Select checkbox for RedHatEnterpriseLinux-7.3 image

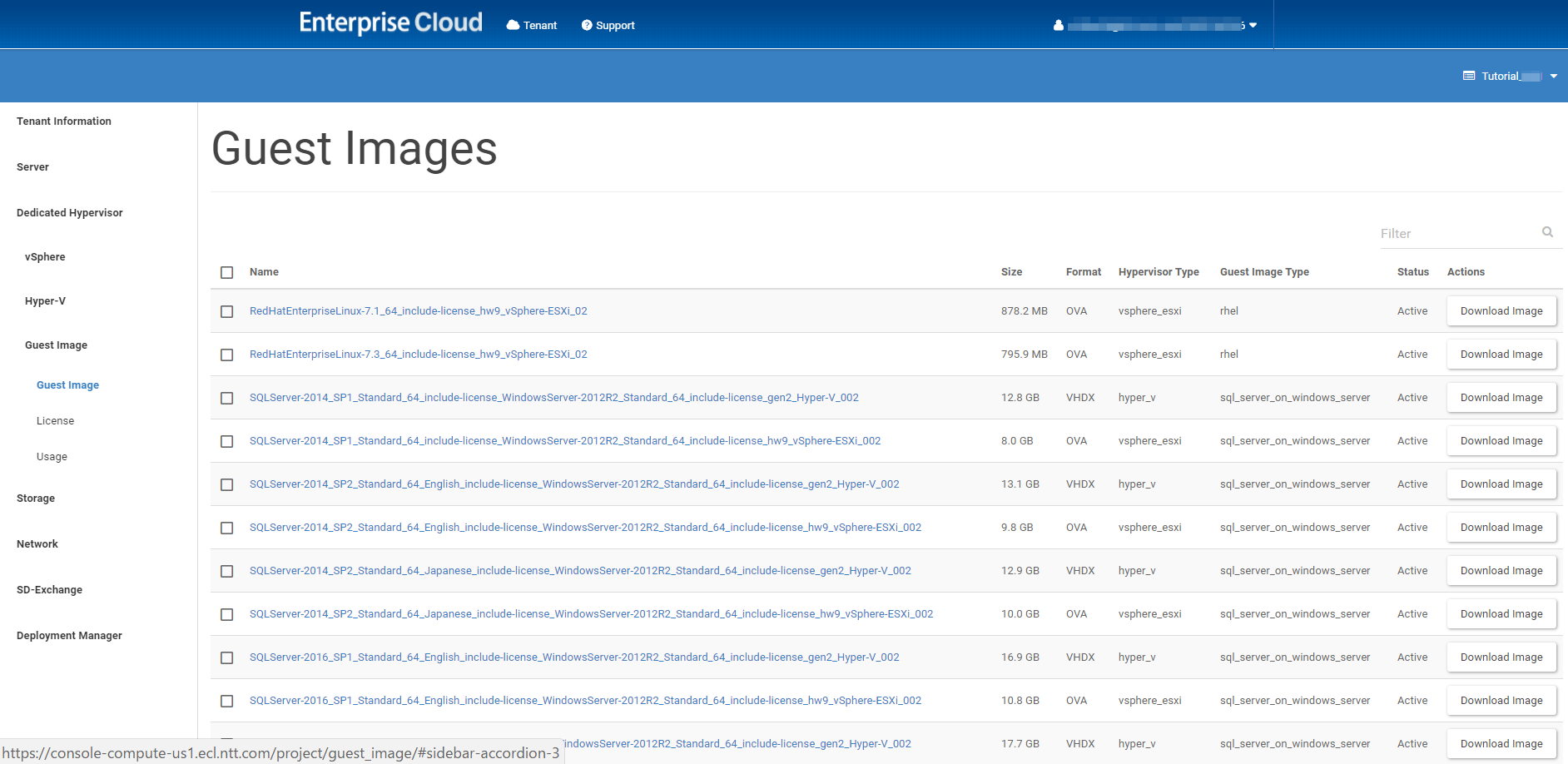pyautogui.click(x=226, y=355)
